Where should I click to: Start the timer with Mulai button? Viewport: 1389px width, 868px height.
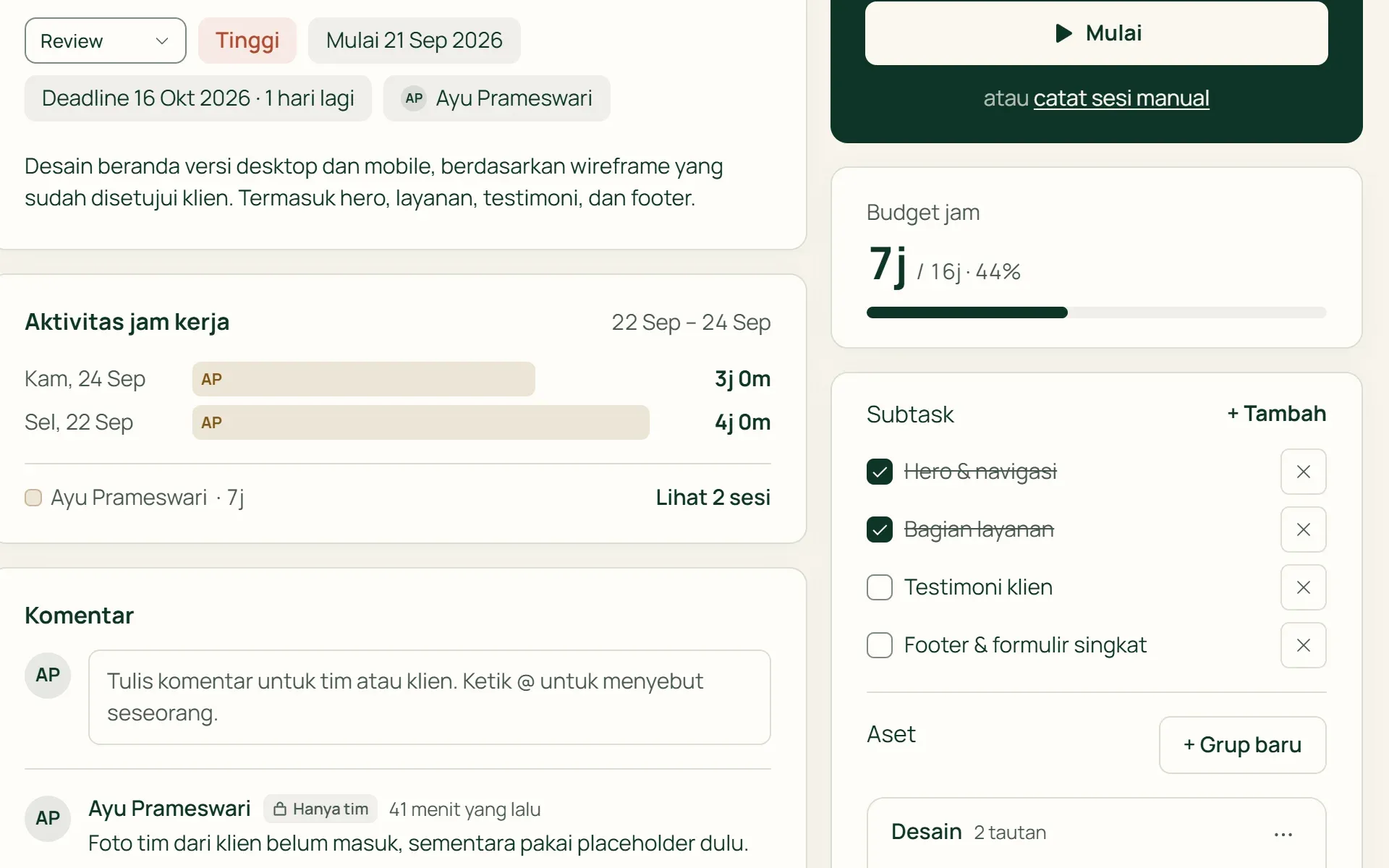pos(1097,33)
